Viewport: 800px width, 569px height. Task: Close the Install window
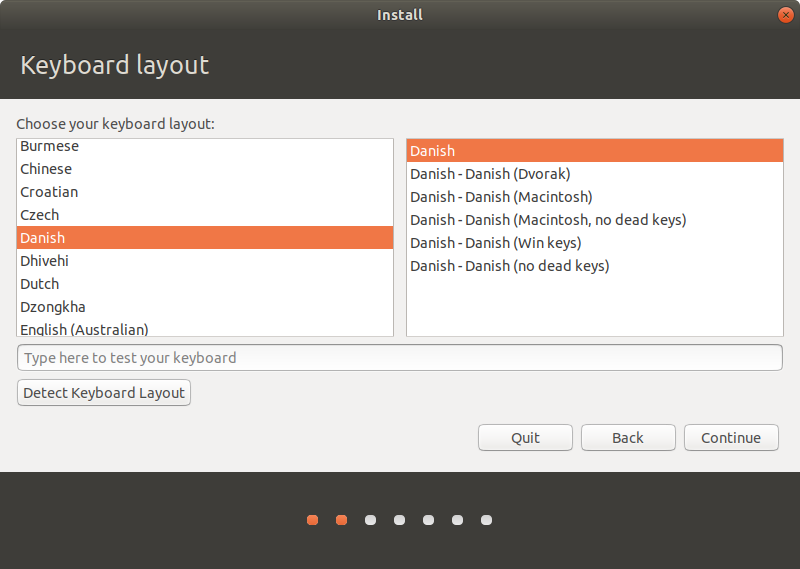(786, 15)
